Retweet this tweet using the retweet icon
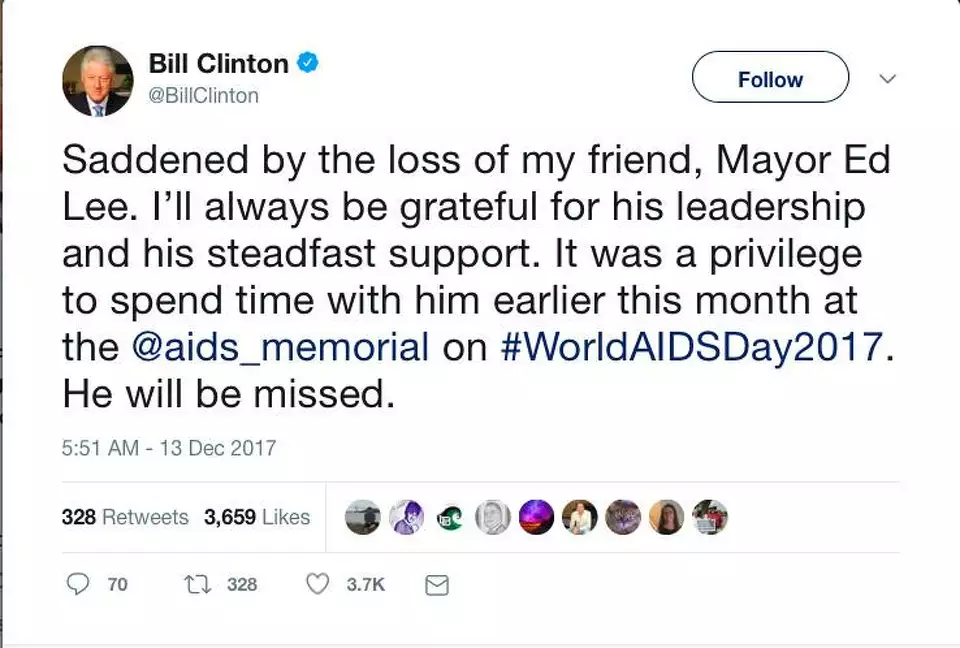Viewport: 960px width, 648px height. [196, 584]
